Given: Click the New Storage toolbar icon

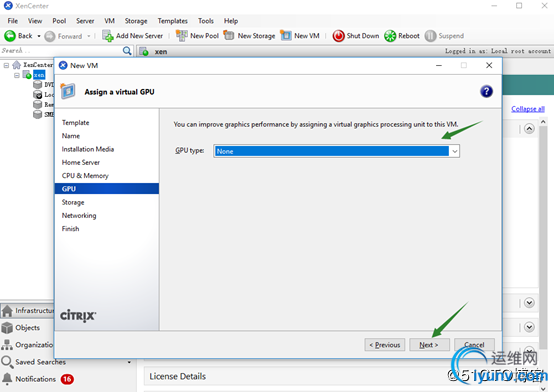Looking at the screenshot, I should pyautogui.click(x=229, y=35).
